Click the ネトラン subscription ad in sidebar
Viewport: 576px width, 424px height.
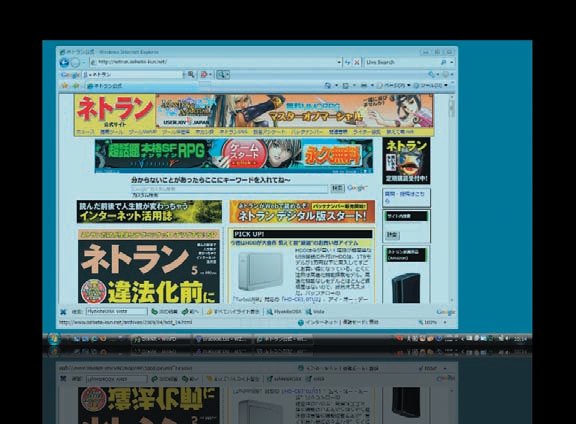[406, 161]
